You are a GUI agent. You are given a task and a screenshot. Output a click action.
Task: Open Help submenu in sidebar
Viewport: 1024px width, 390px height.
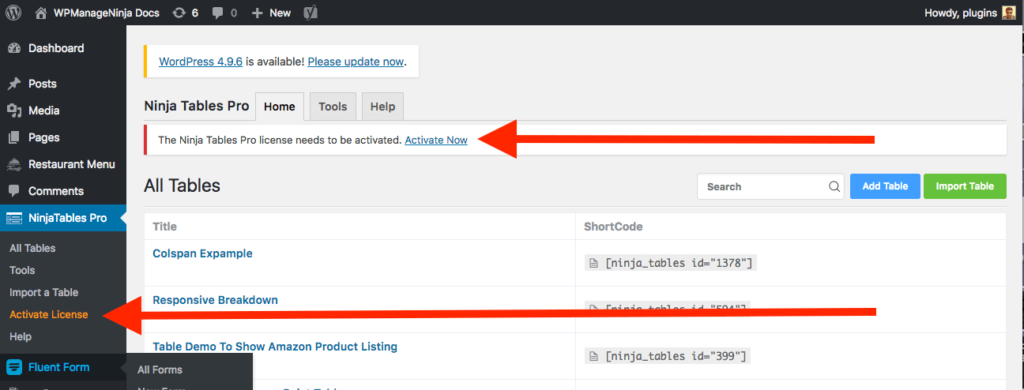tap(20, 337)
